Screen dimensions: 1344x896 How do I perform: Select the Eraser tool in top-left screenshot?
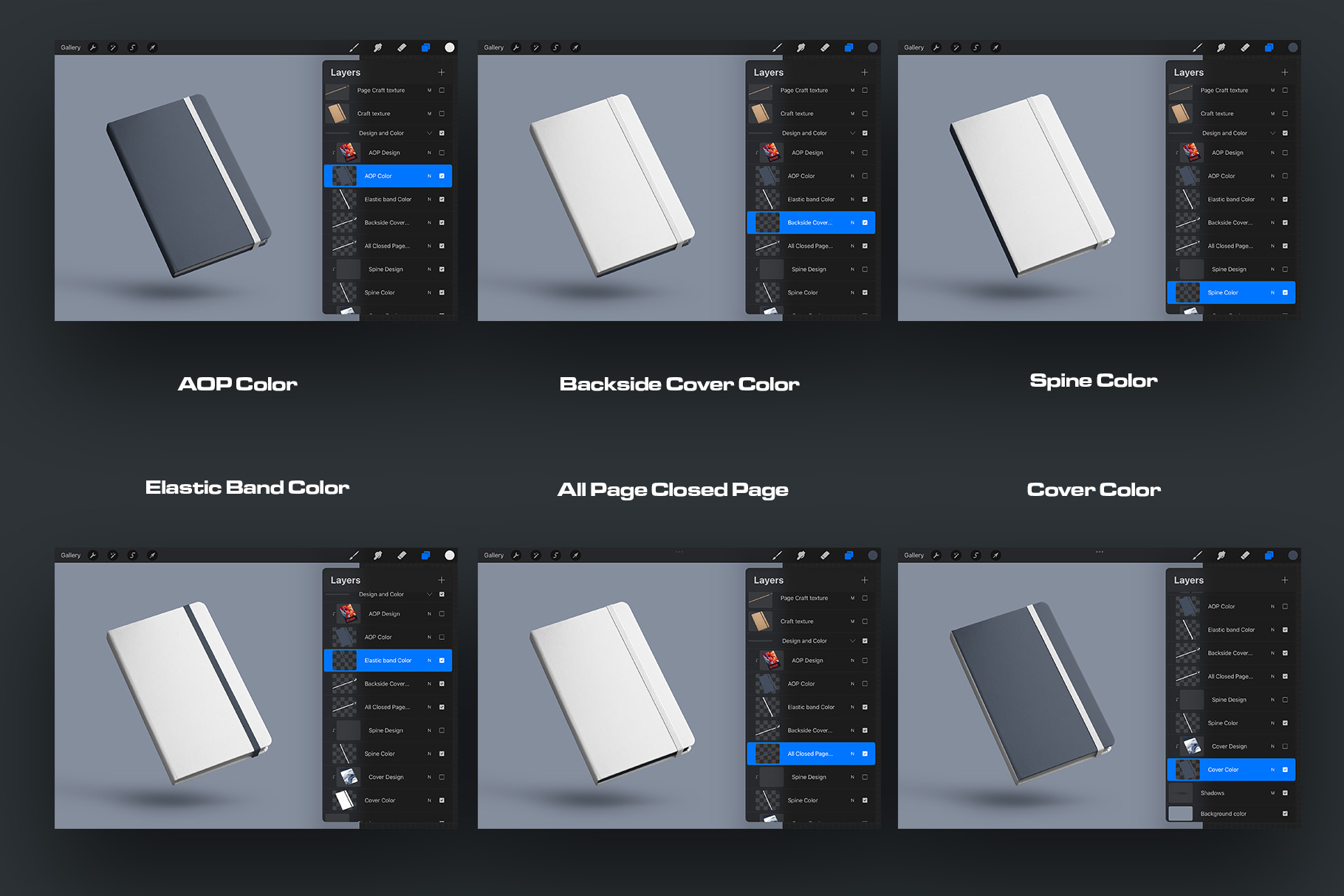402,47
